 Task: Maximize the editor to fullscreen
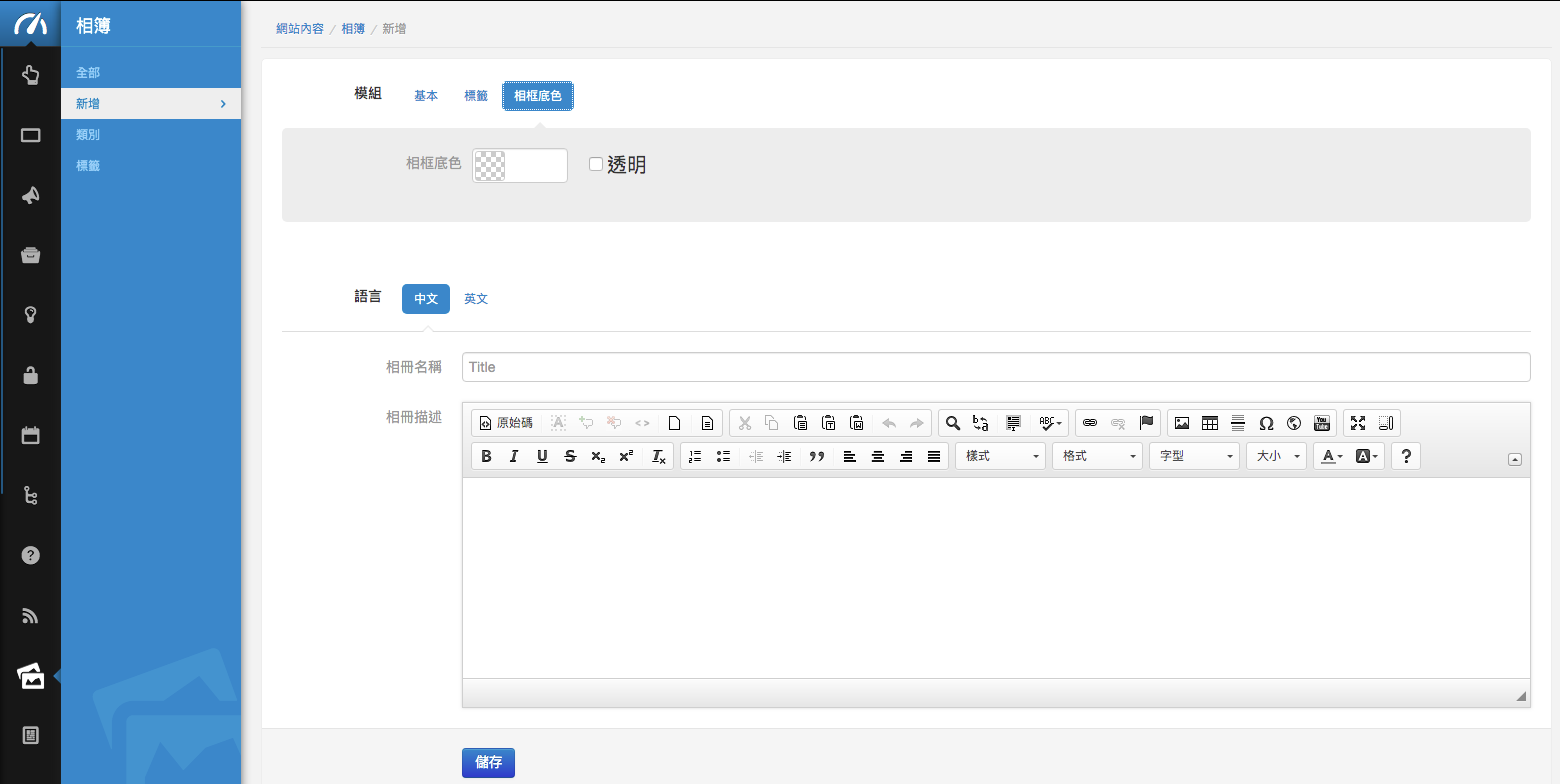click(1358, 423)
